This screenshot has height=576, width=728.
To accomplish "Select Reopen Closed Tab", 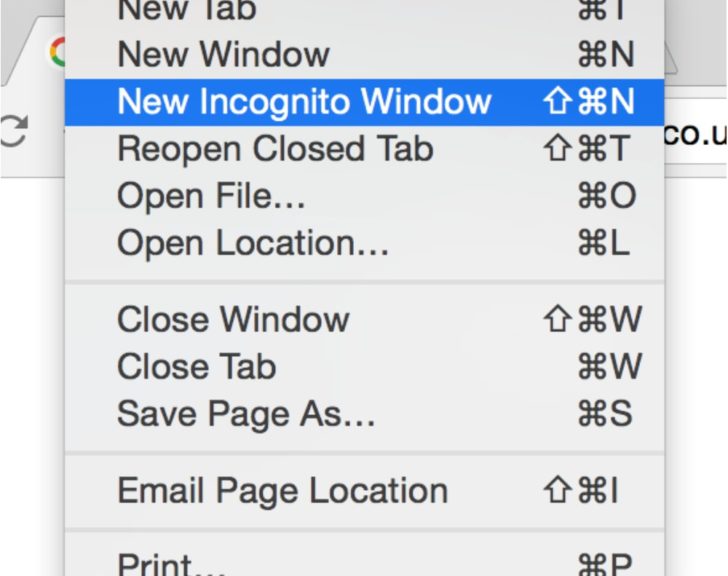I will pos(364,149).
